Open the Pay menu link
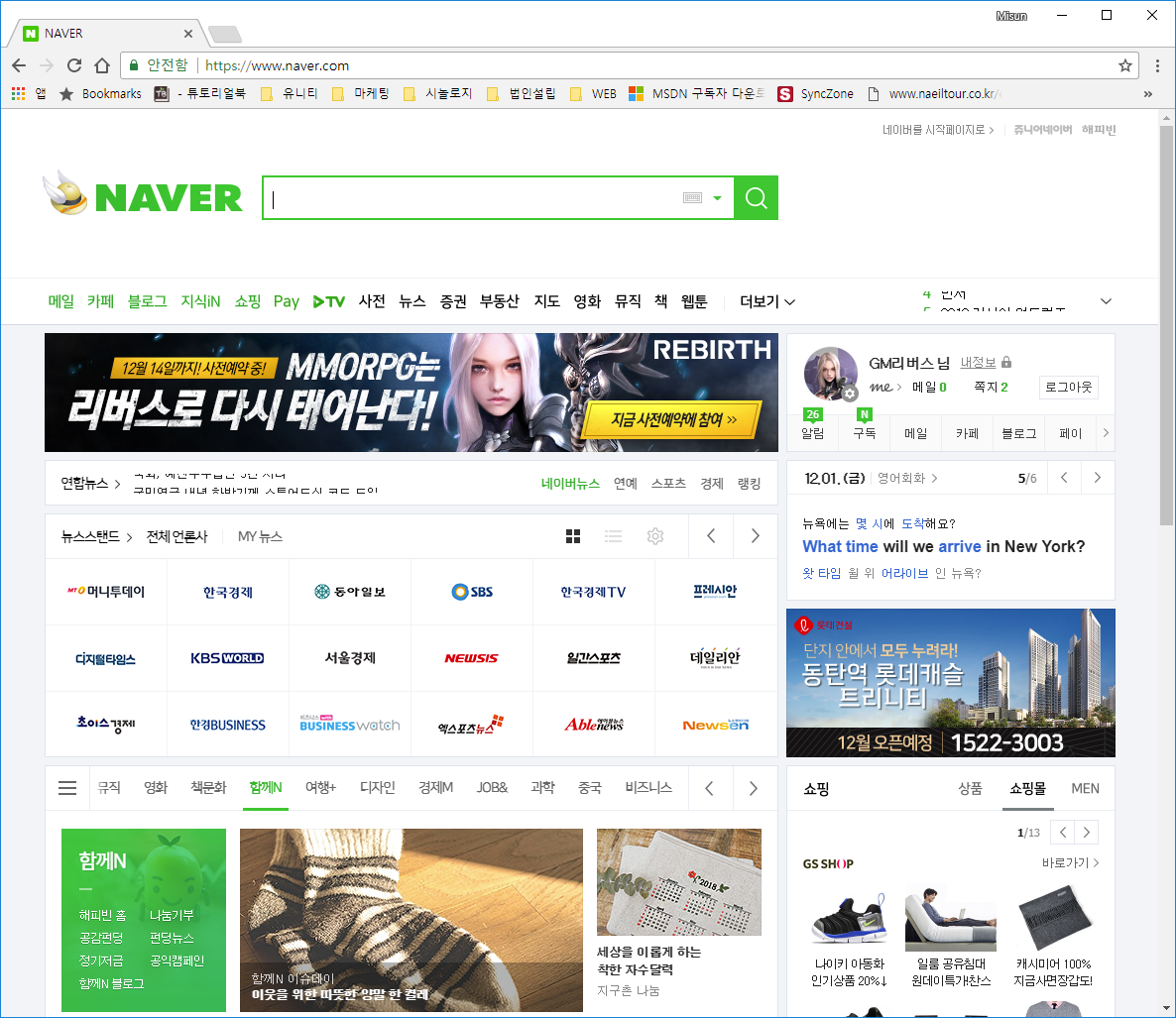Image resolution: width=1176 pixels, height=1018 pixels. [x=286, y=301]
